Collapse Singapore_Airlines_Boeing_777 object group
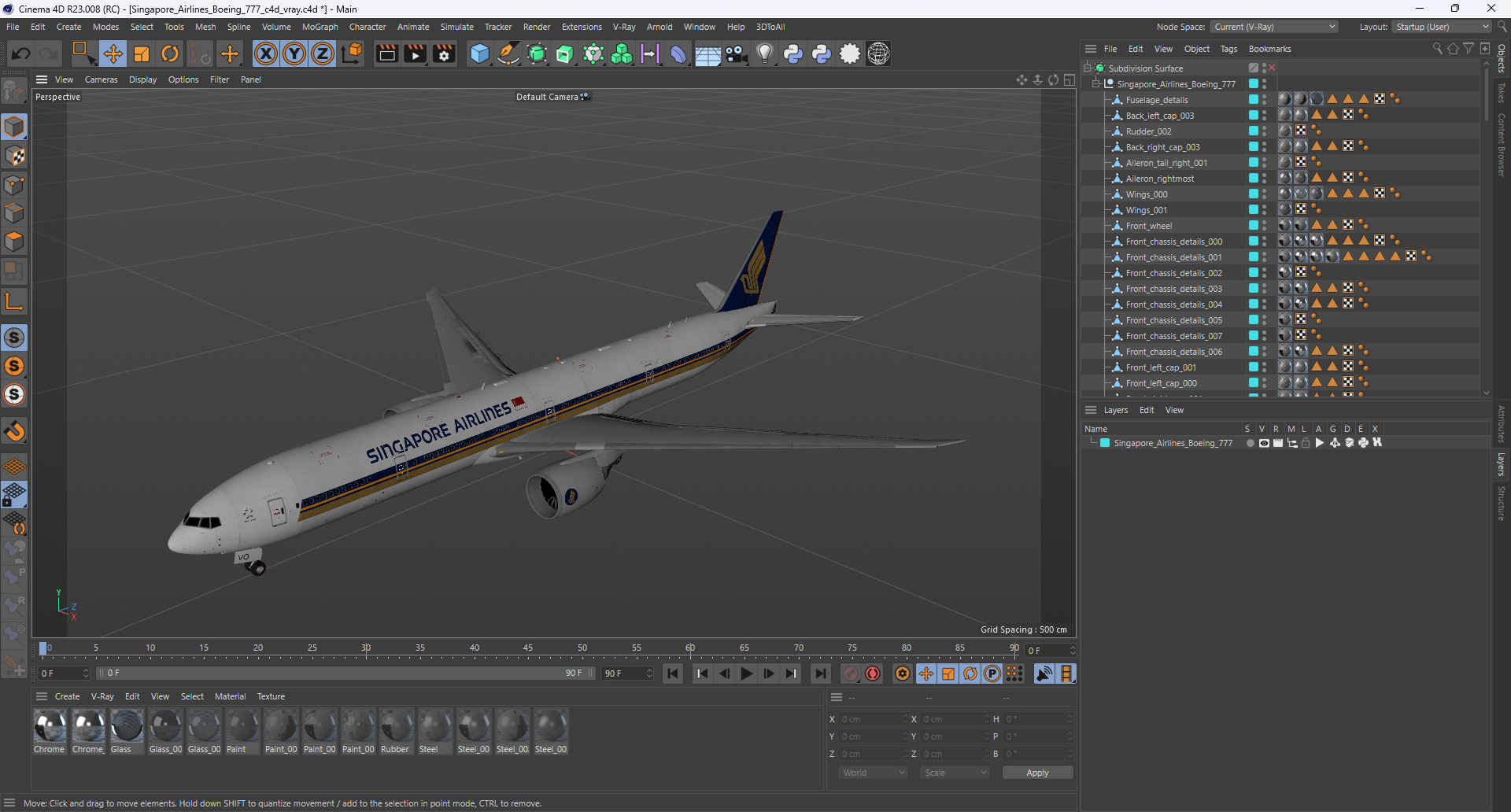The height and width of the screenshot is (812, 1511). (x=1096, y=84)
